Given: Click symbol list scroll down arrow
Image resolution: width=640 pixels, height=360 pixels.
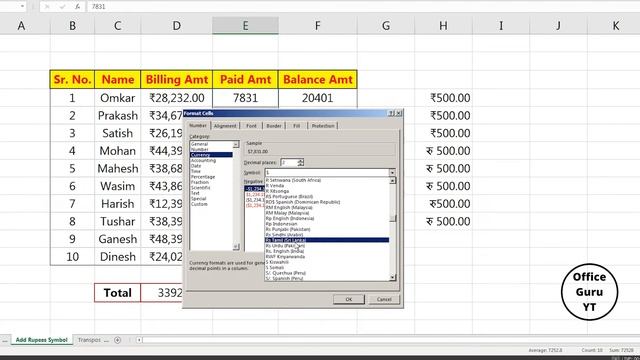Looking at the screenshot, I should coord(393,278).
